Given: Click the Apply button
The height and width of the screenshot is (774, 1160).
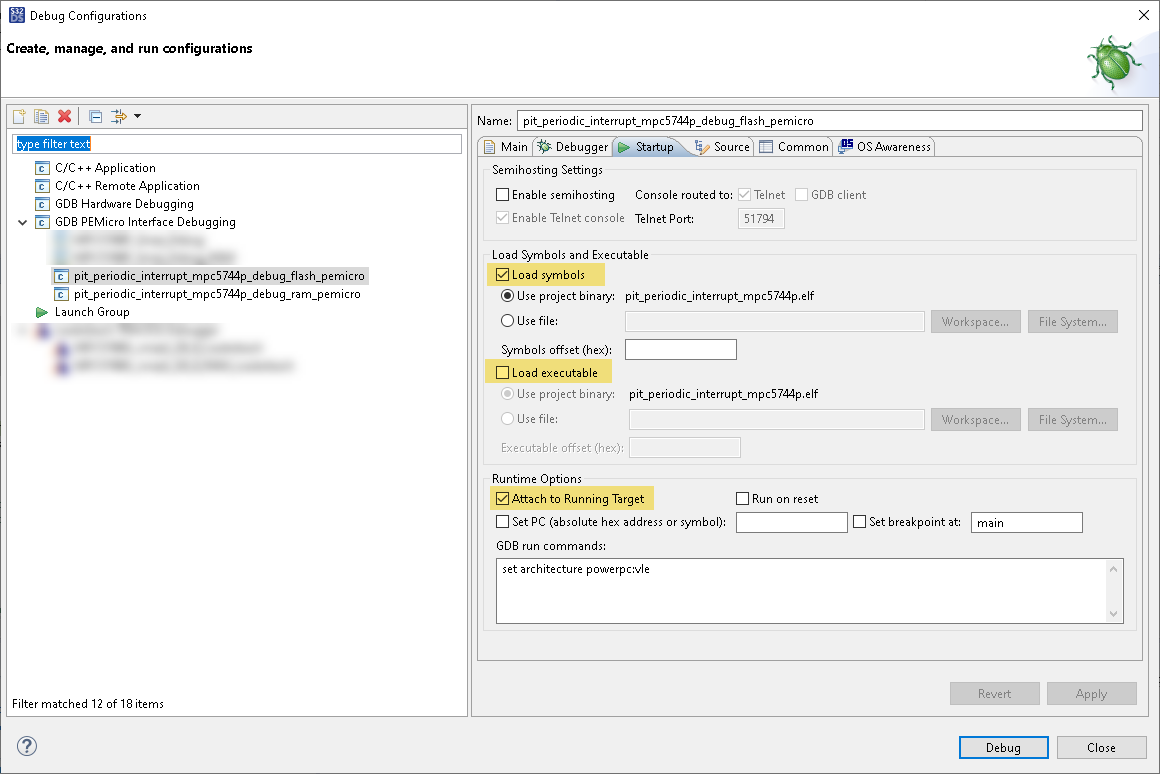Looking at the screenshot, I should tap(1091, 693).
